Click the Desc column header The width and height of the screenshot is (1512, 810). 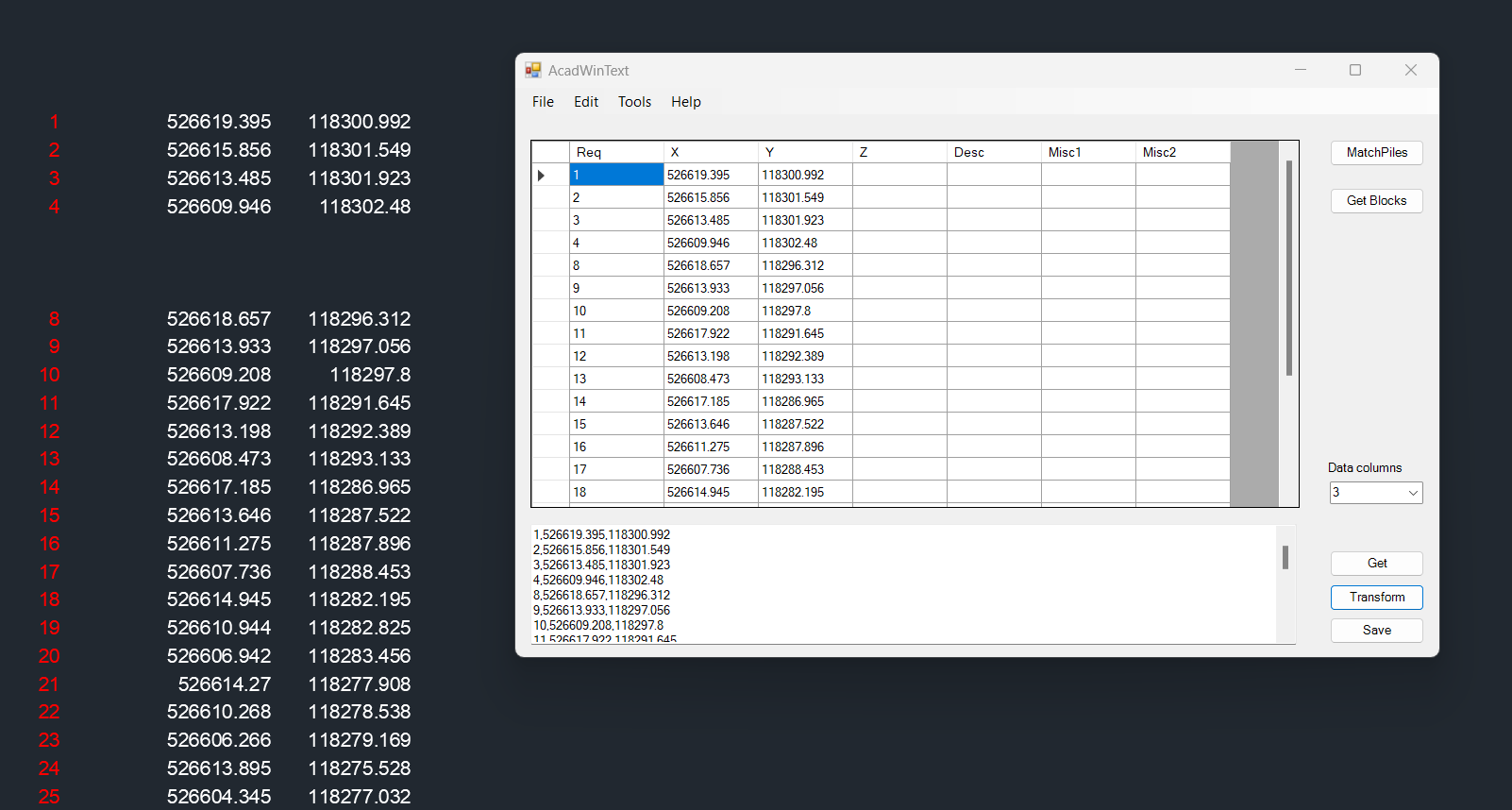point(994,152)
